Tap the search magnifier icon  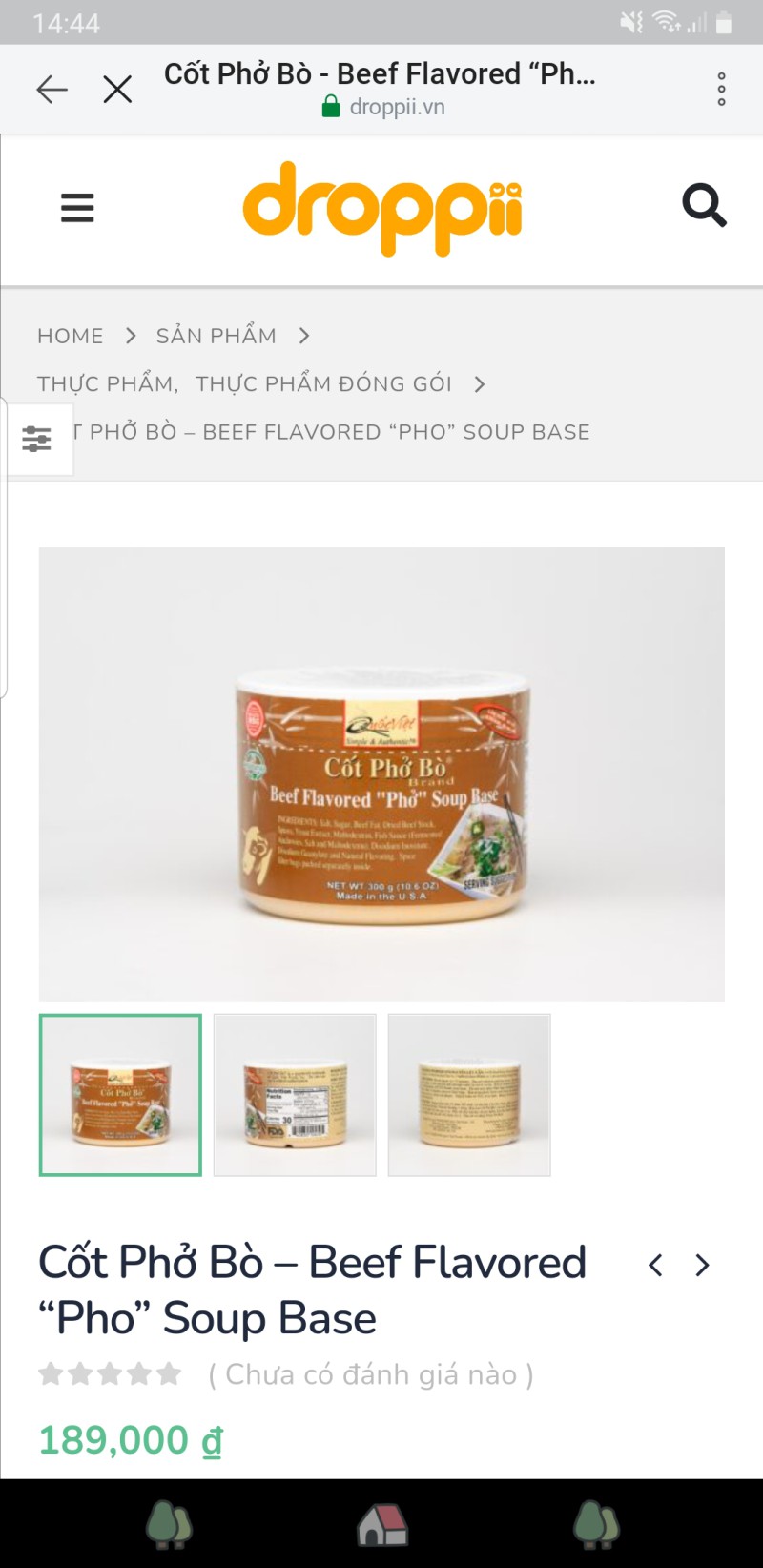pos(704,205)
